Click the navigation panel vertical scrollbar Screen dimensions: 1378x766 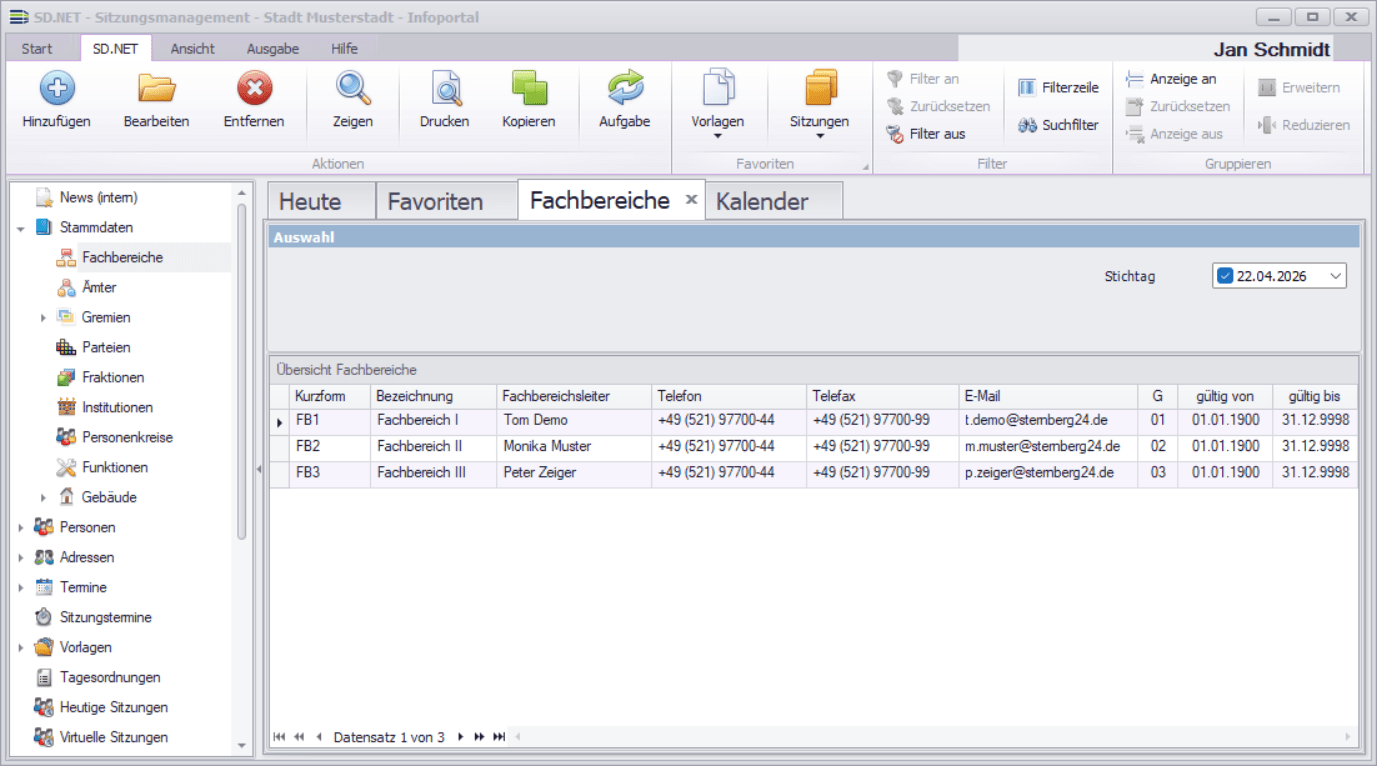click(241, 370)
